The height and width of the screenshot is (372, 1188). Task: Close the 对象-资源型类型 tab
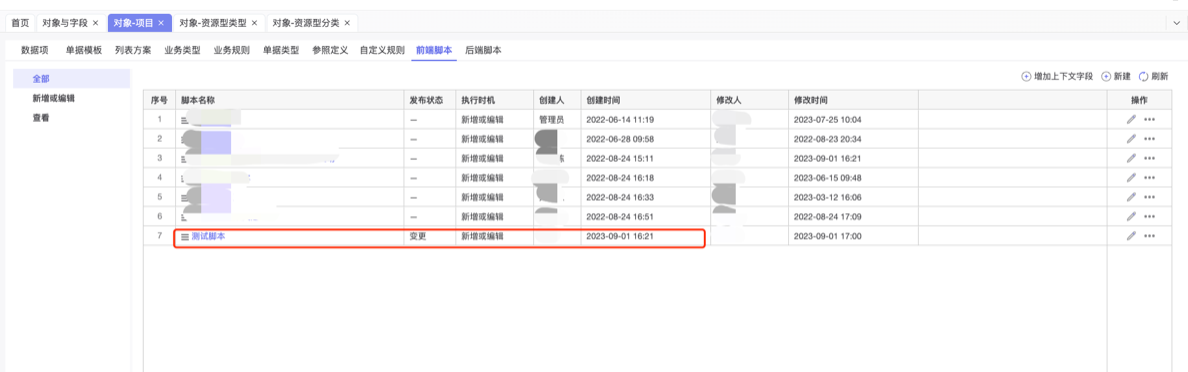pyautogui.click(x=255, y=23)
